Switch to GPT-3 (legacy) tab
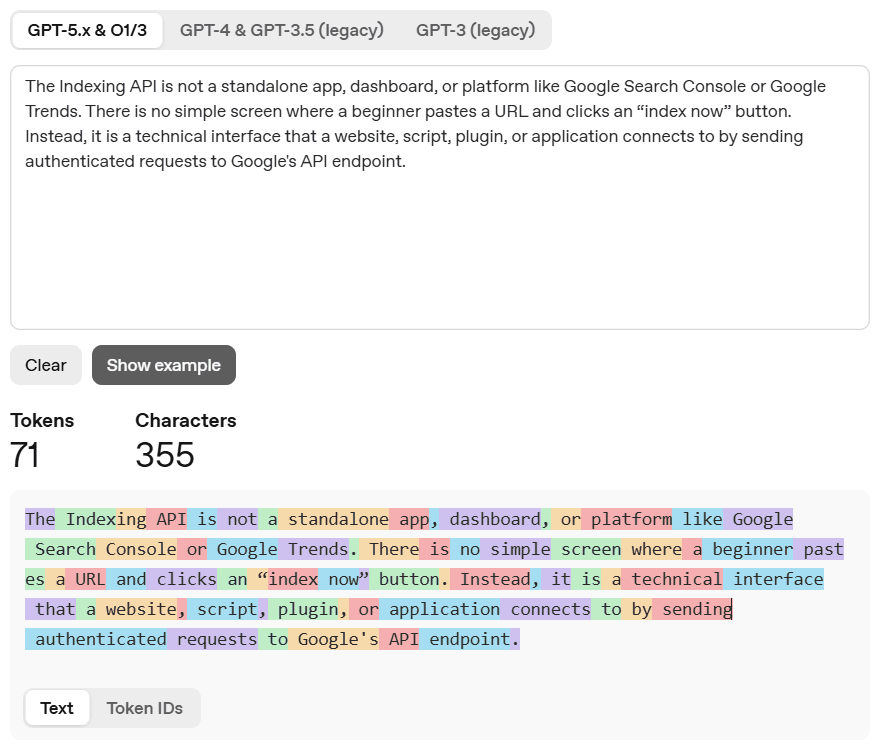Viewport: 880px width, 741px height. pyautogui.click(x=475, y=30)
